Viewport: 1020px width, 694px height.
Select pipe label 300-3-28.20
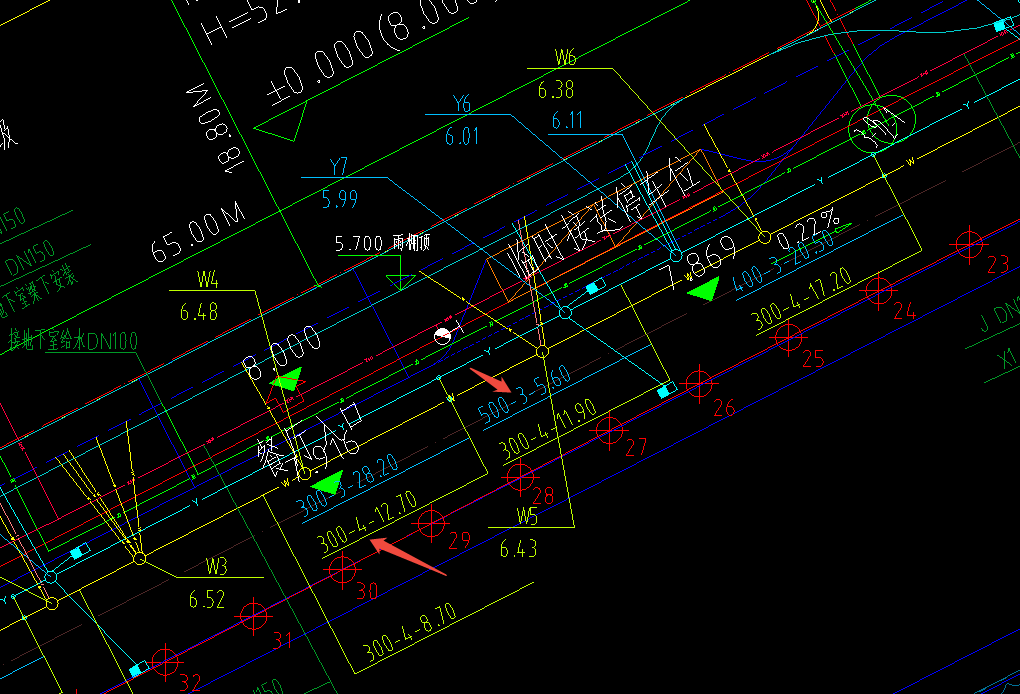coord(348,486)
